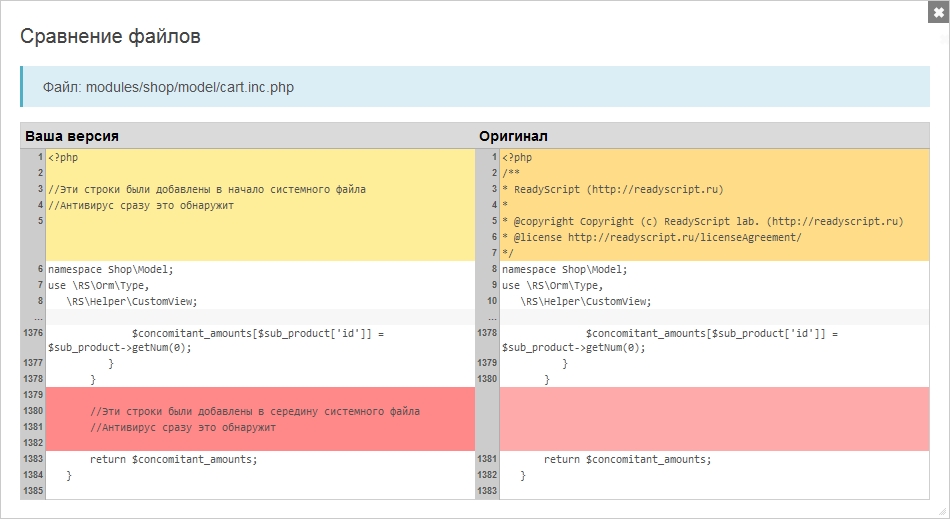Click the "Сравнение файлов" dialog title
Viewport: 950px width, 519px height.
click(111, 37)
